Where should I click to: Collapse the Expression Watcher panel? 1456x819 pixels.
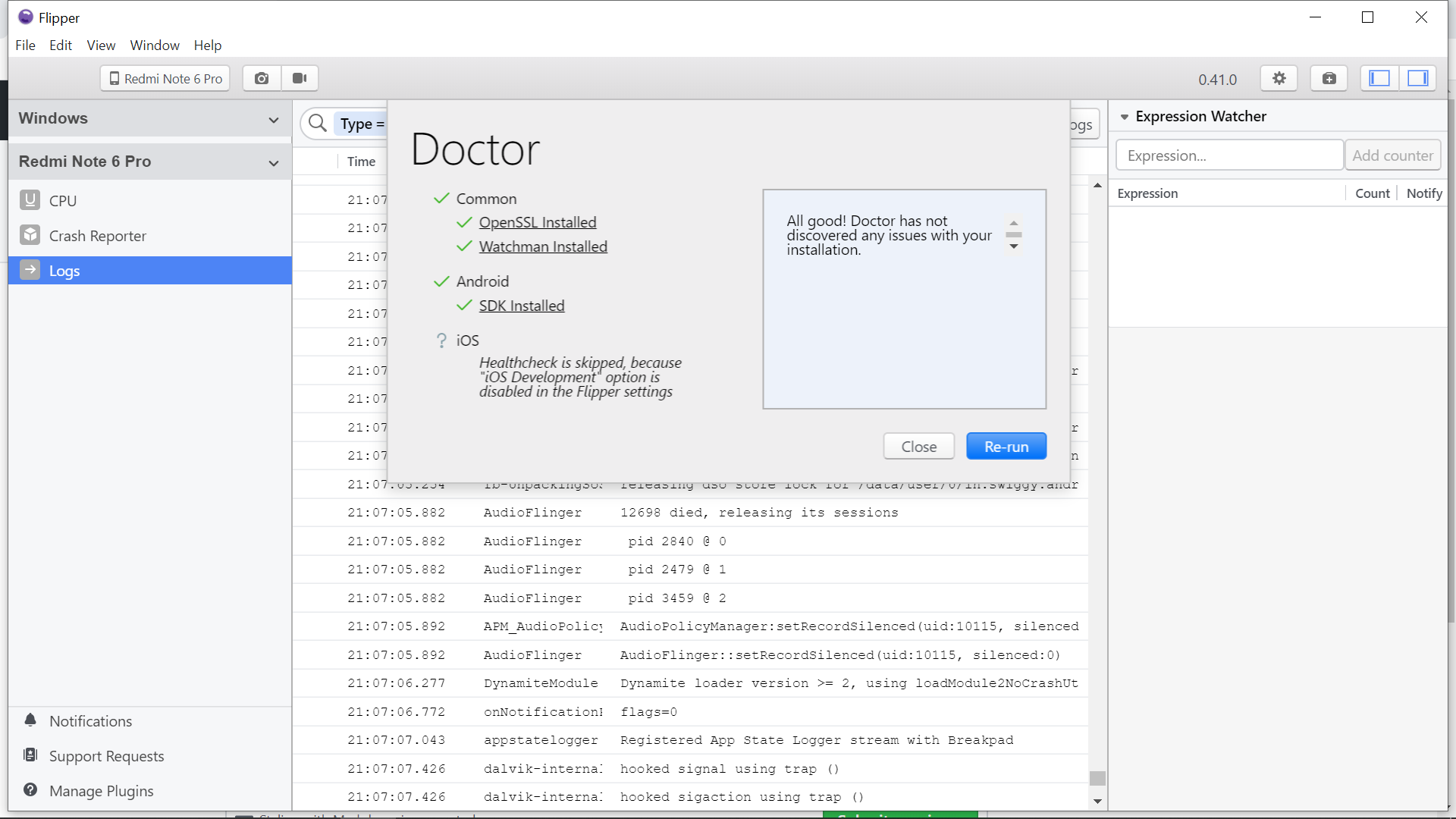[x=1125, y=117]
